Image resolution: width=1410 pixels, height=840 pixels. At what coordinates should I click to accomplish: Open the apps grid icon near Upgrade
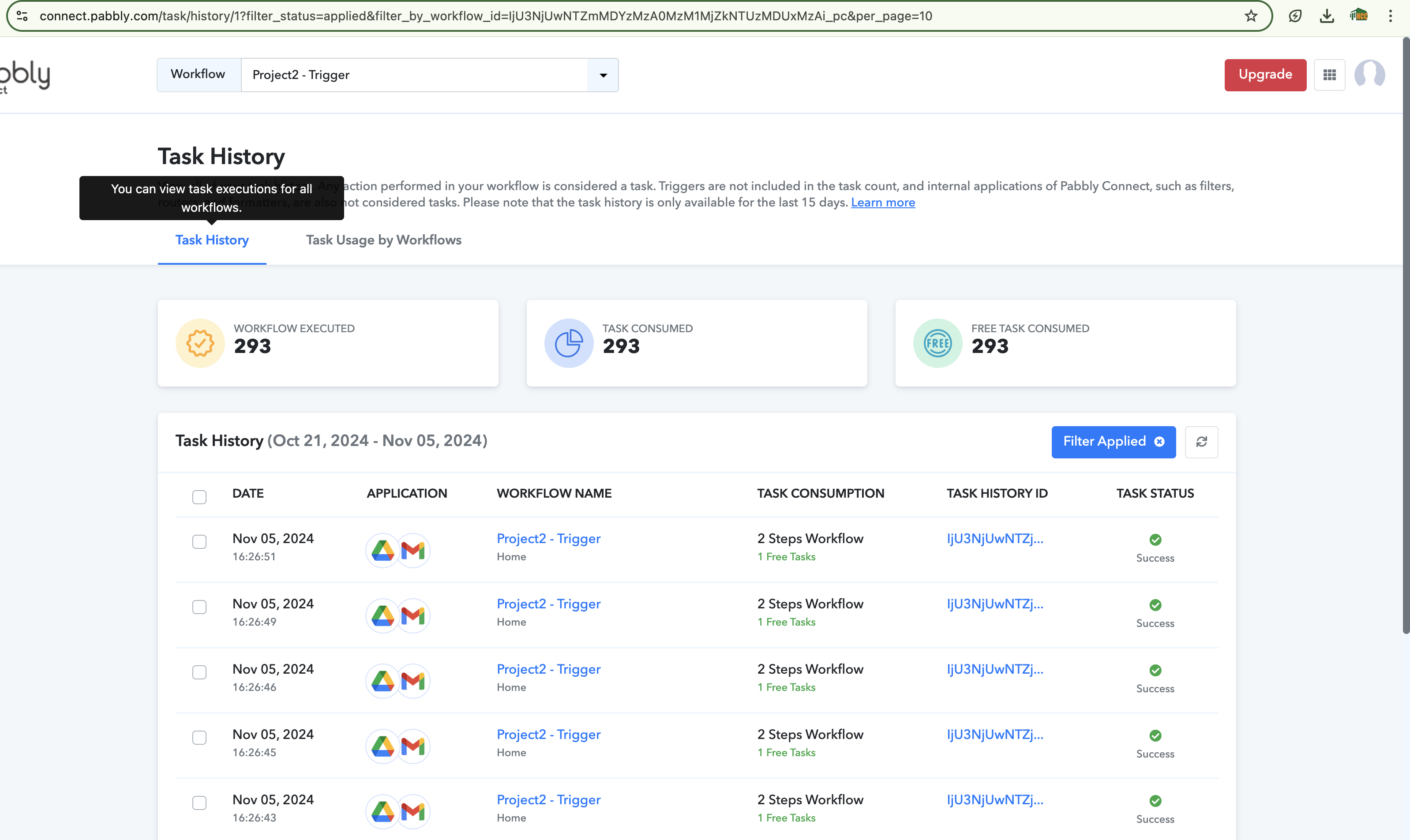pyautogui.click(x=1329, y=75)
